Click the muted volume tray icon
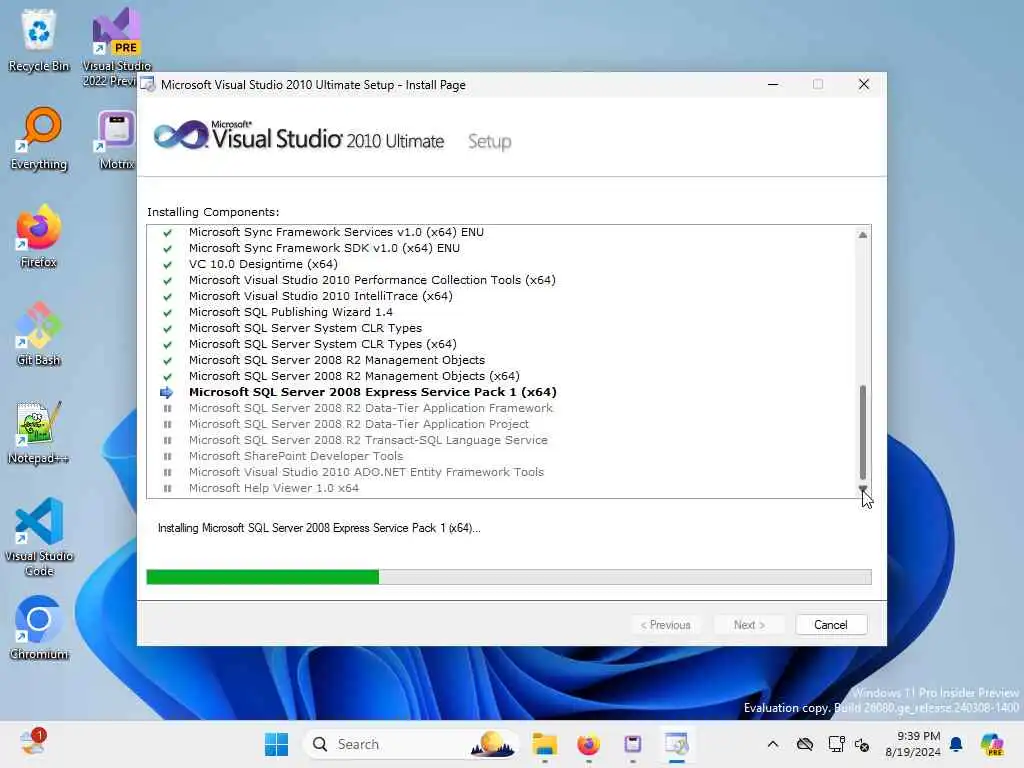1024x768 pixels. [x=862, y=745]
